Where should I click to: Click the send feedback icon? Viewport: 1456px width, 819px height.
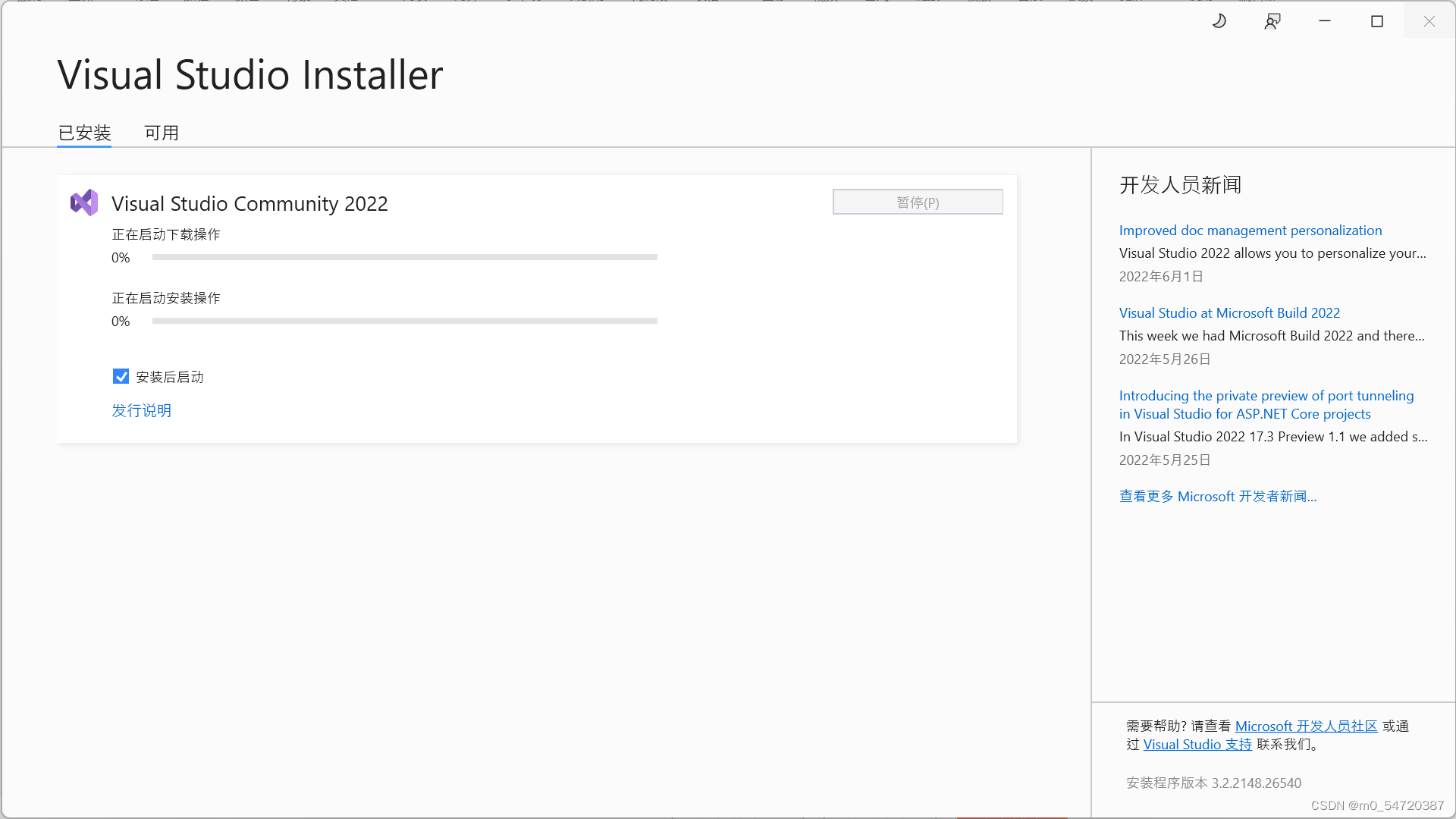point(1272,21)
